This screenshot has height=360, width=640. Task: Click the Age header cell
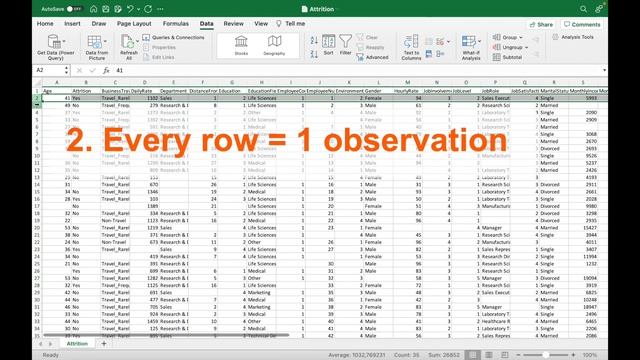pyautogui.click(x=57, y=91)
